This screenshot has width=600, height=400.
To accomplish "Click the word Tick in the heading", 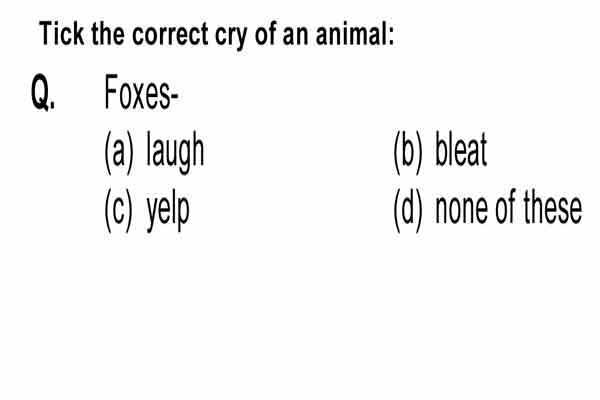I will pos(62,34).
